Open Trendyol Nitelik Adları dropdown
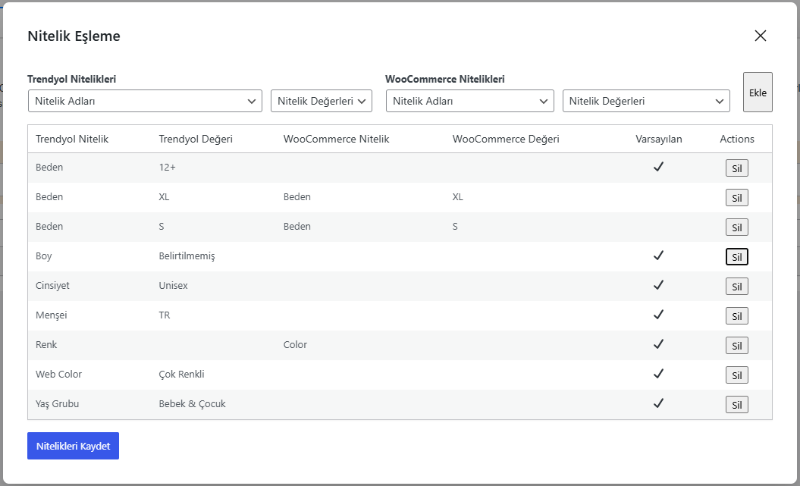The height and width of the screenshot is (486, 800). tap(145, 101)
